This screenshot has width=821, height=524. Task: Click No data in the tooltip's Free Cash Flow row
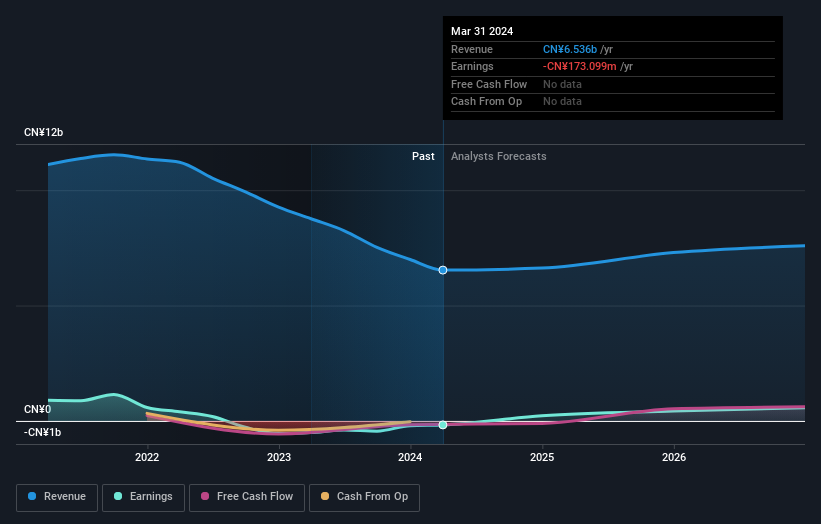click(x=562, y=84)
